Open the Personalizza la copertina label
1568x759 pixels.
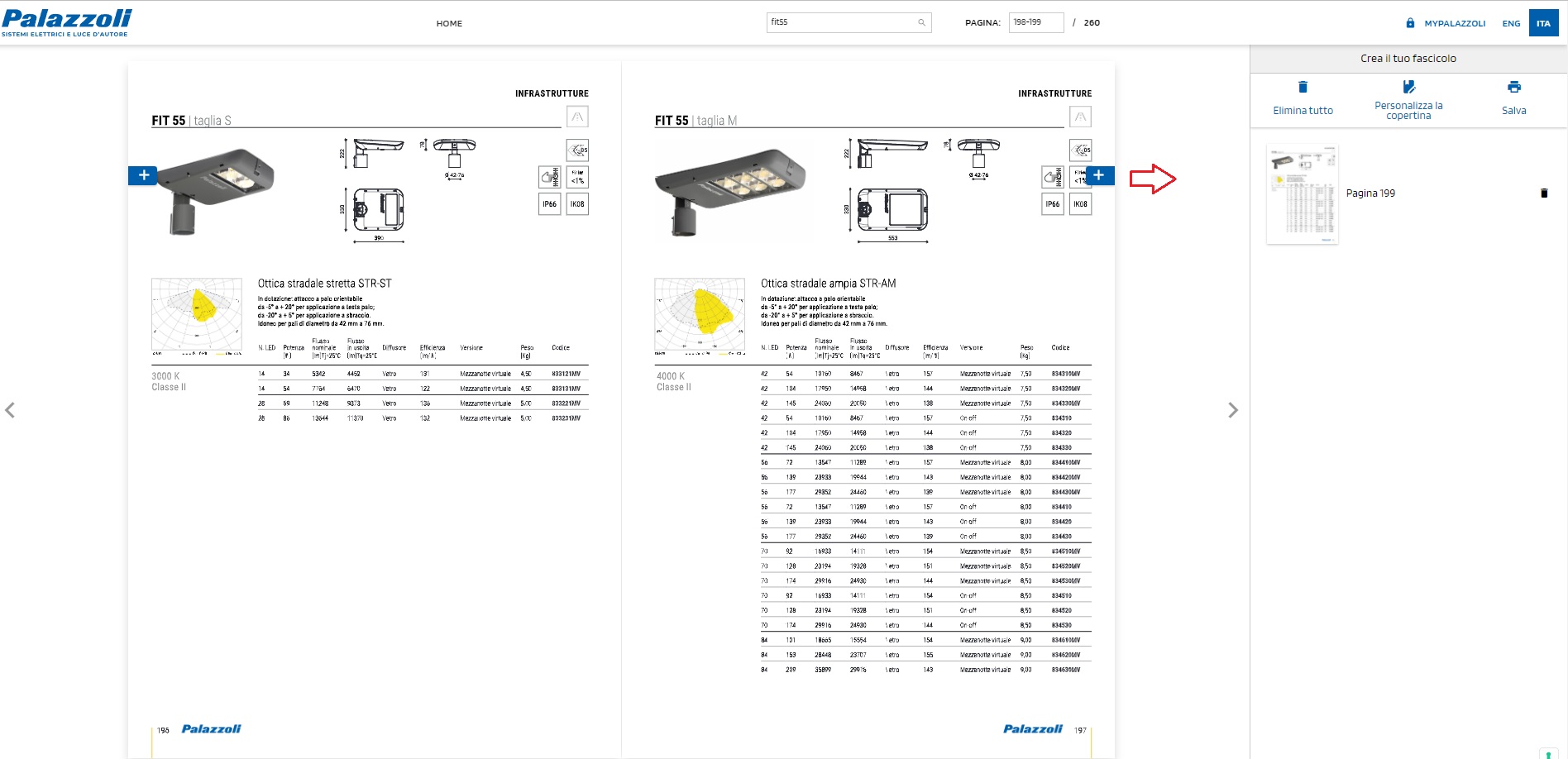coord(1408,111)
